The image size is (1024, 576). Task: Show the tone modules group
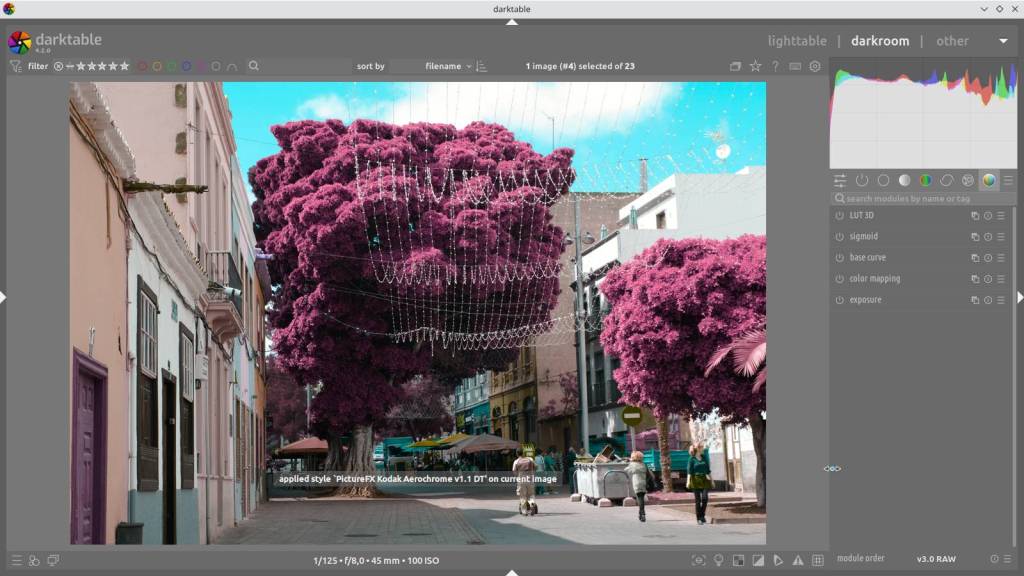click(x=904, y=180)
